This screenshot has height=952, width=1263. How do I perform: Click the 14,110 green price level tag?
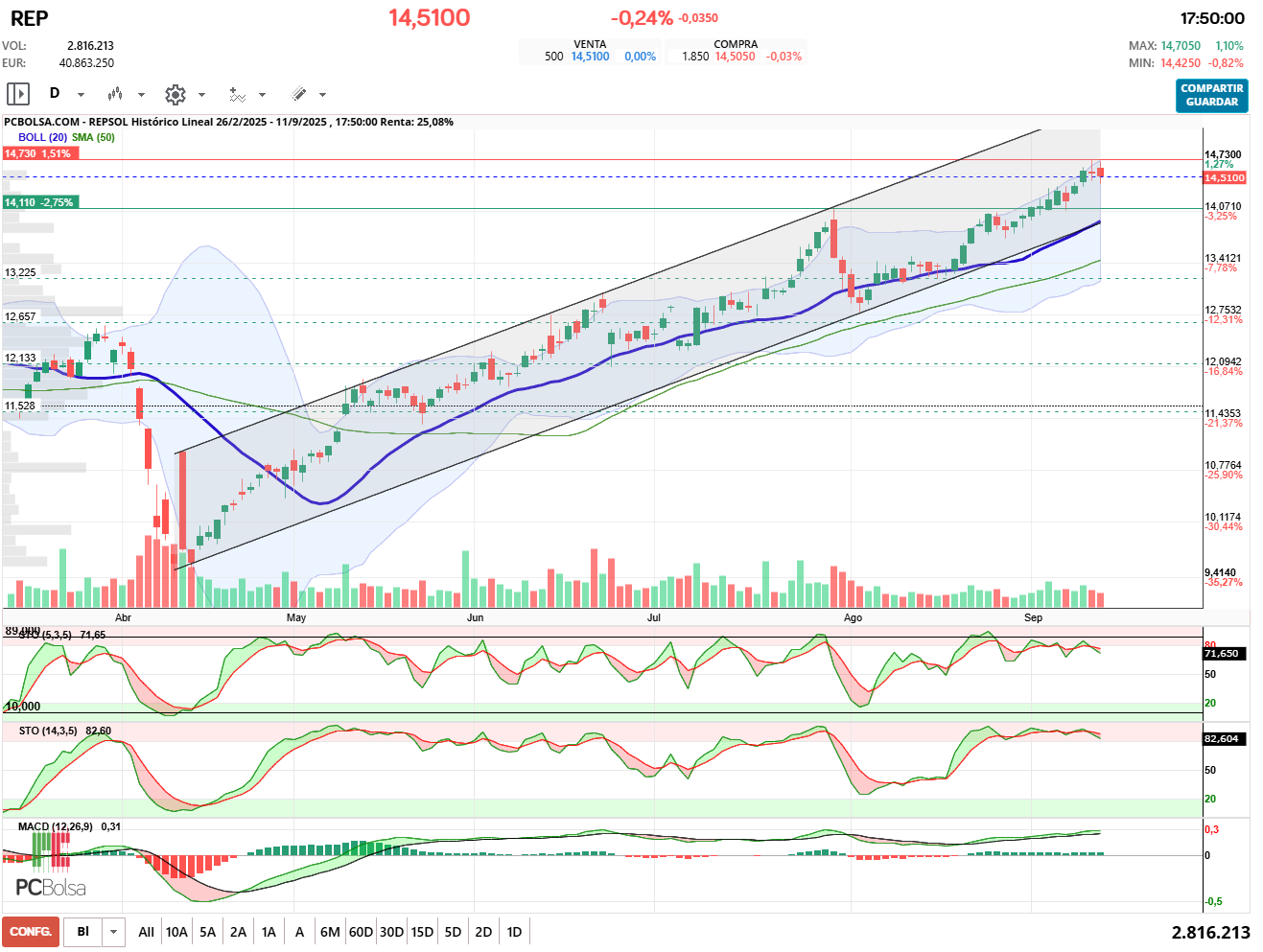(38, 202)
